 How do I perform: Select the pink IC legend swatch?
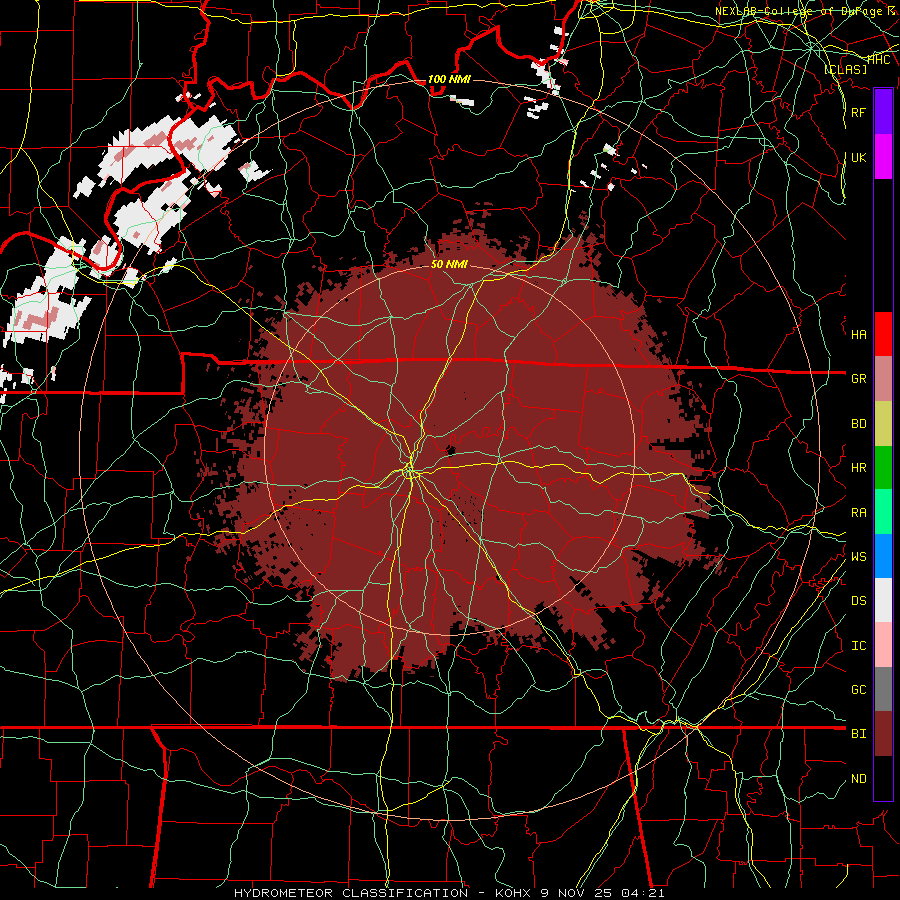click(883, 645)
